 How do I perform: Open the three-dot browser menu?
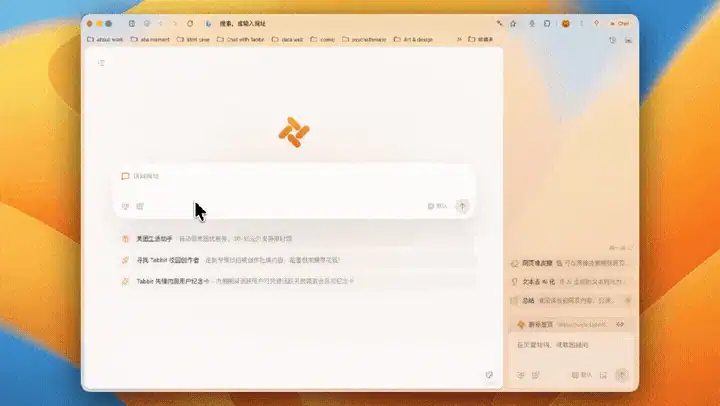click(581, 23)
